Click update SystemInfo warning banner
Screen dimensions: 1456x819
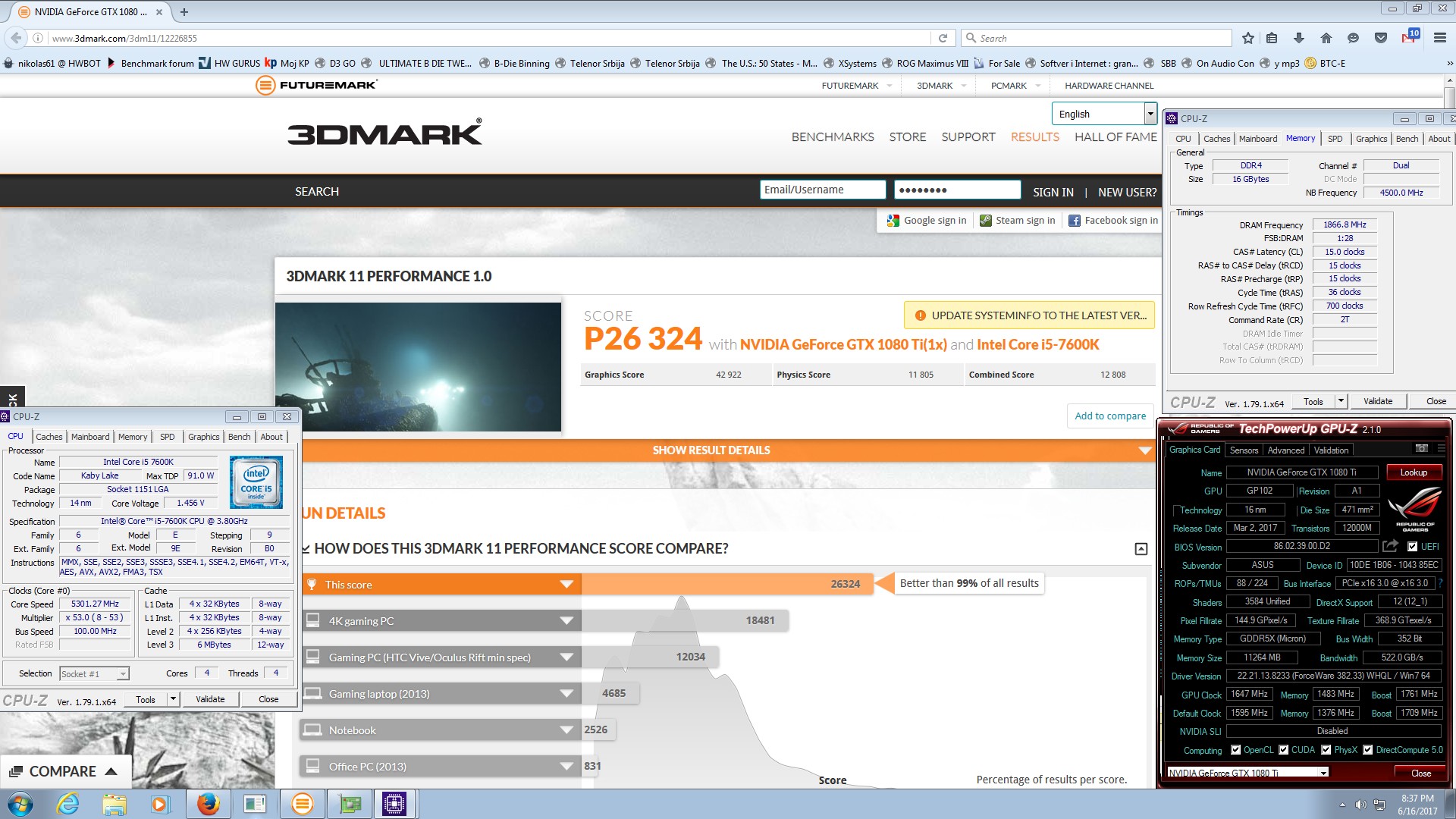[1029, 315]
